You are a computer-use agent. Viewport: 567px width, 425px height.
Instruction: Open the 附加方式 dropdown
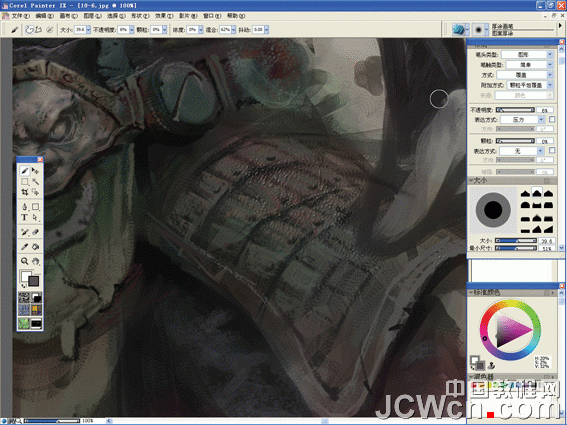[x=530, y=85]
